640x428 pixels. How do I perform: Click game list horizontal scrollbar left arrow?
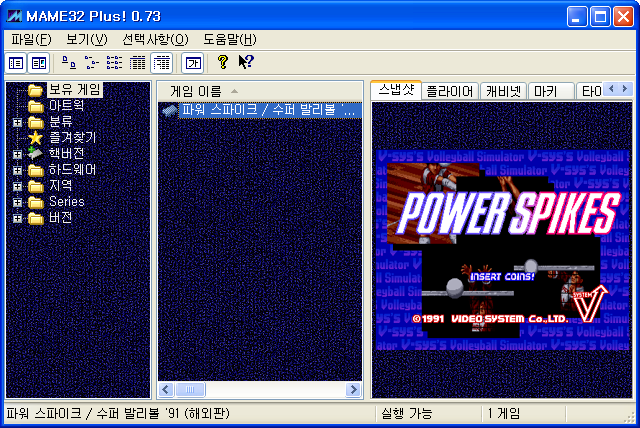166,390
